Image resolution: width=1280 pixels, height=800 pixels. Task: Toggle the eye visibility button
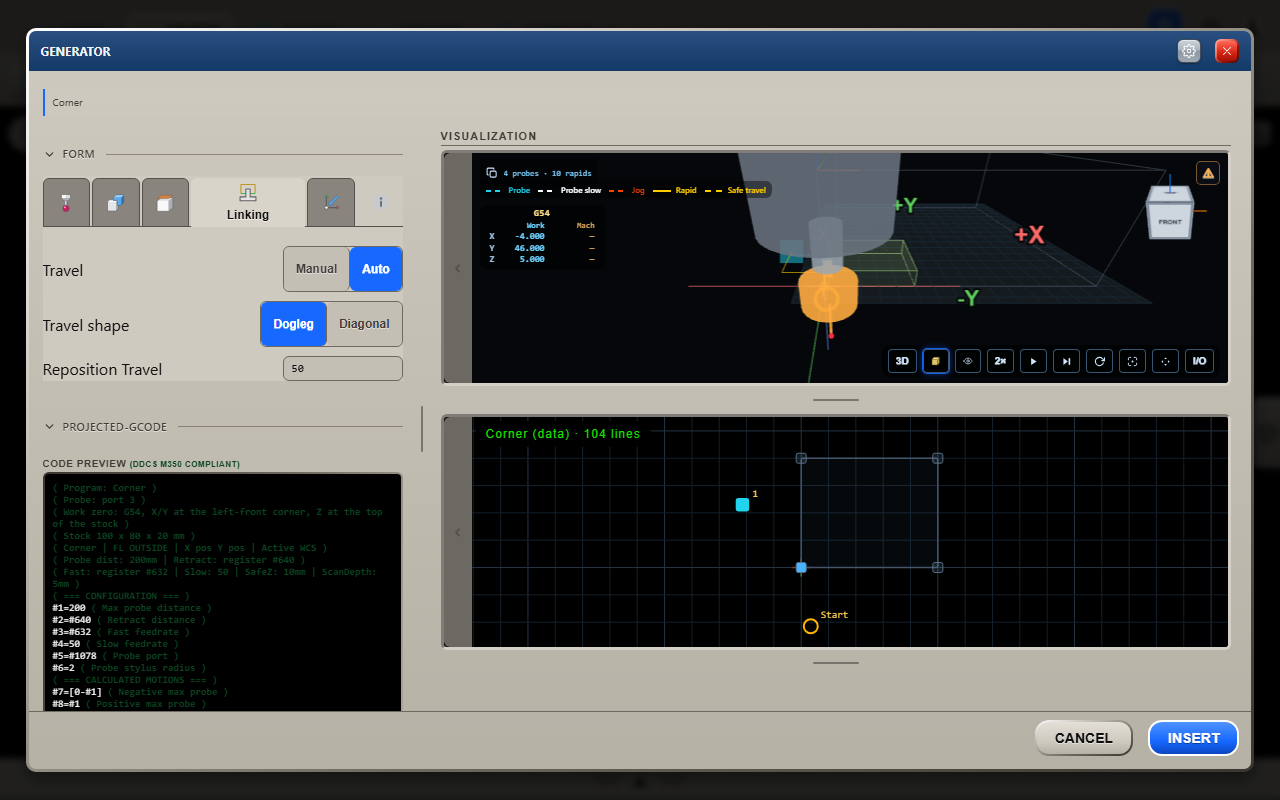(x=968, y=361)
